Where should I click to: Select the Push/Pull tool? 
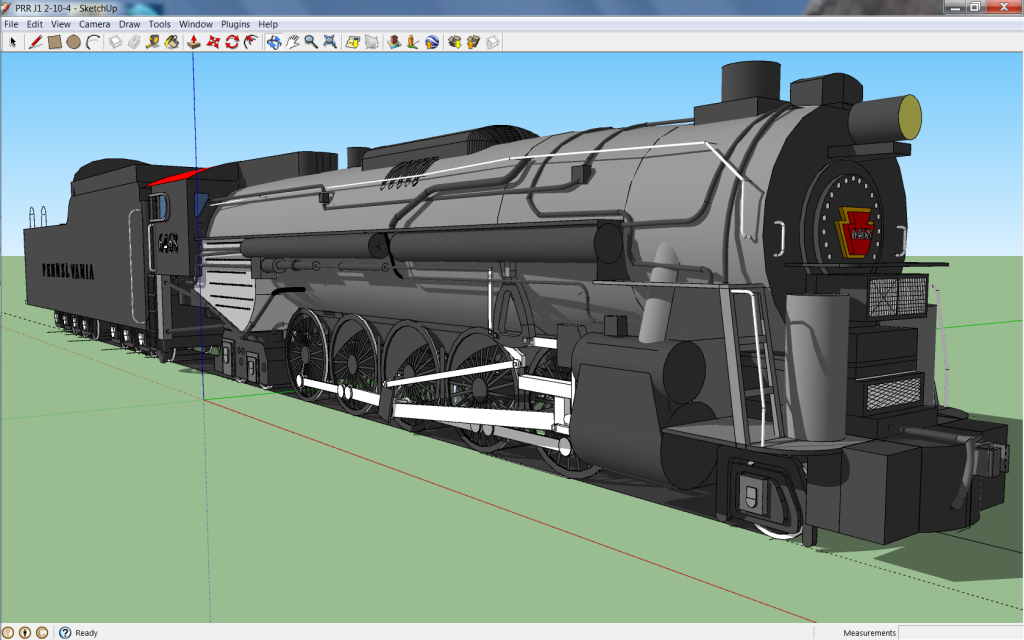[x=194, y=42]
